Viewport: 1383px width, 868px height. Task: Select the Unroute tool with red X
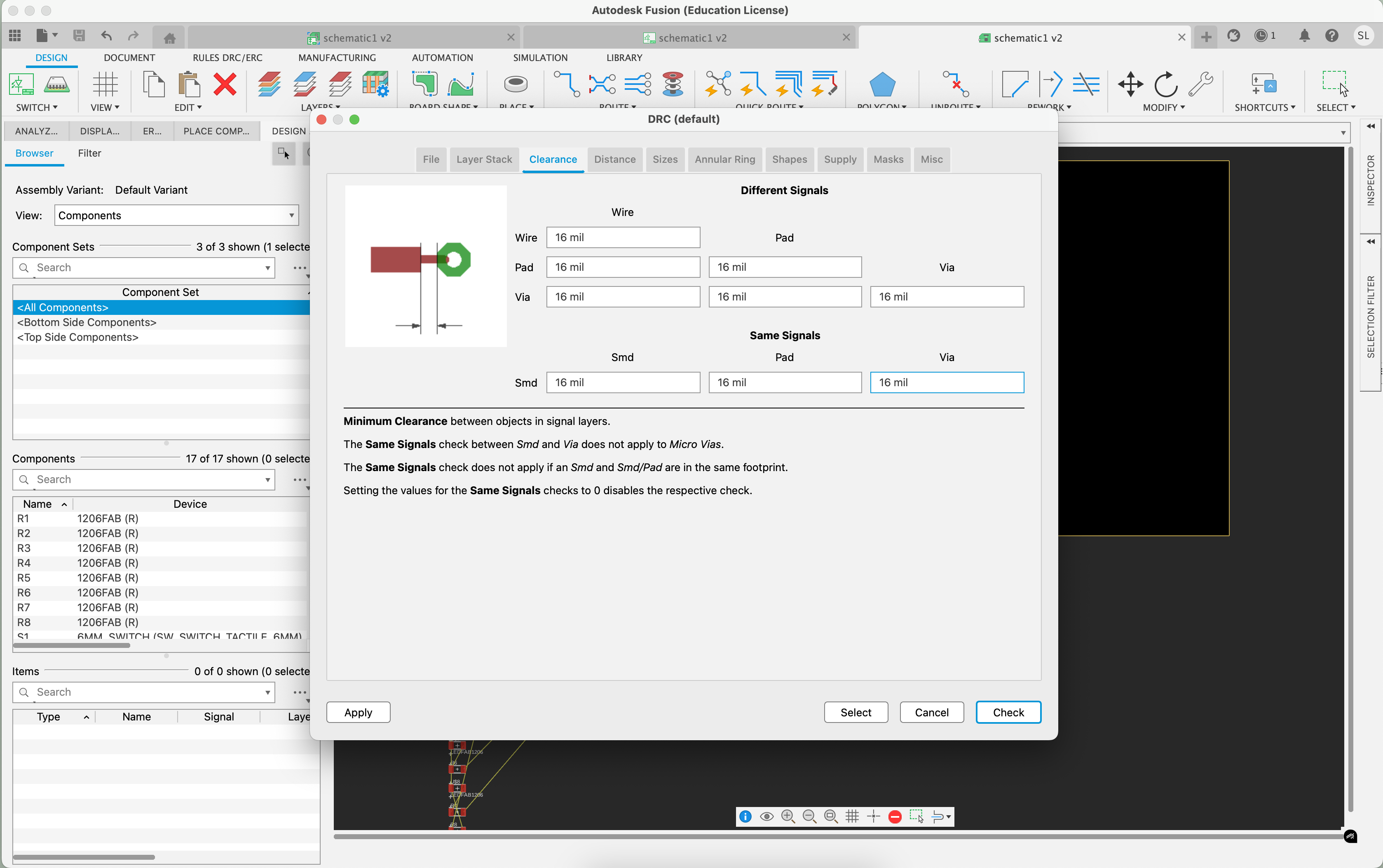tap(956, 84)
